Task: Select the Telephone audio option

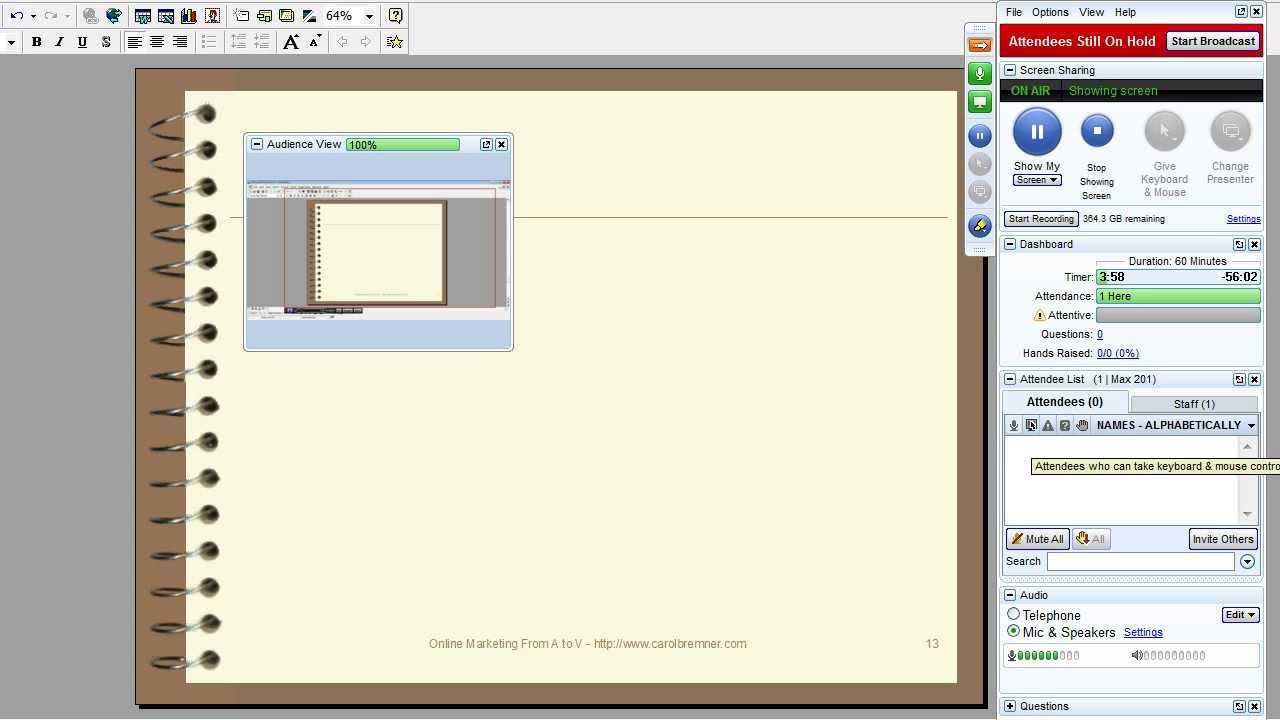Action: 1013,615
